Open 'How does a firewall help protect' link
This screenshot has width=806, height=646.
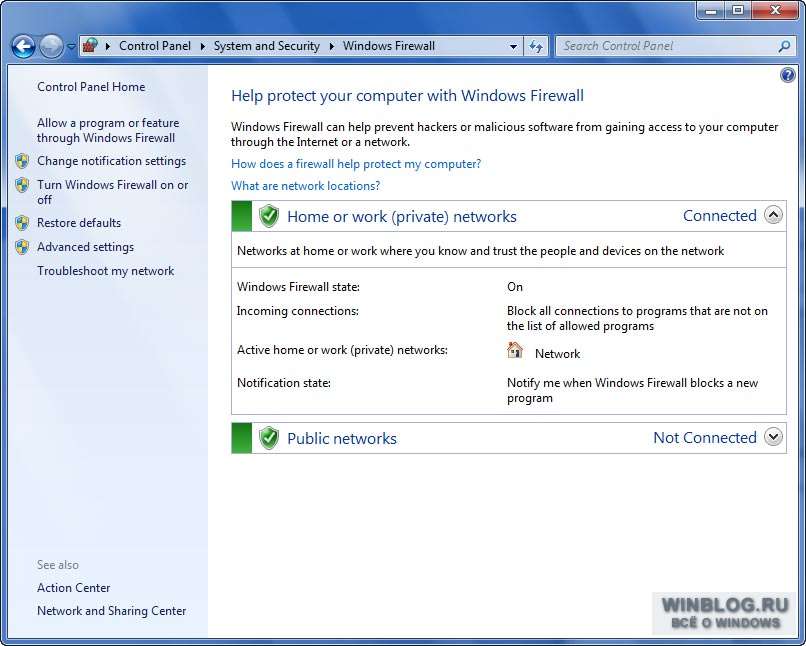click(356, 164)
